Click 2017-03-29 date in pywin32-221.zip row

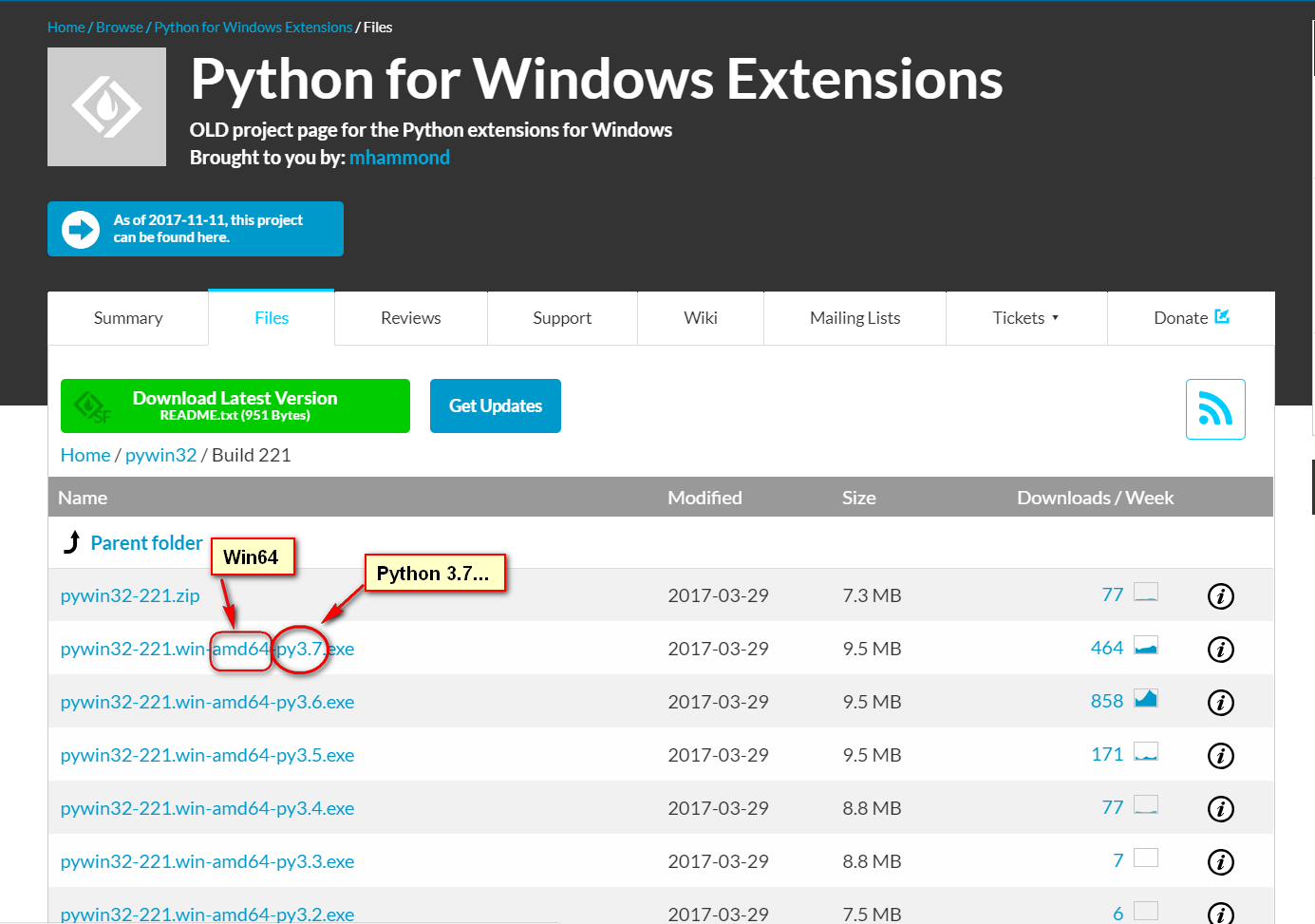pyautogui.click(x=718, y=595)
